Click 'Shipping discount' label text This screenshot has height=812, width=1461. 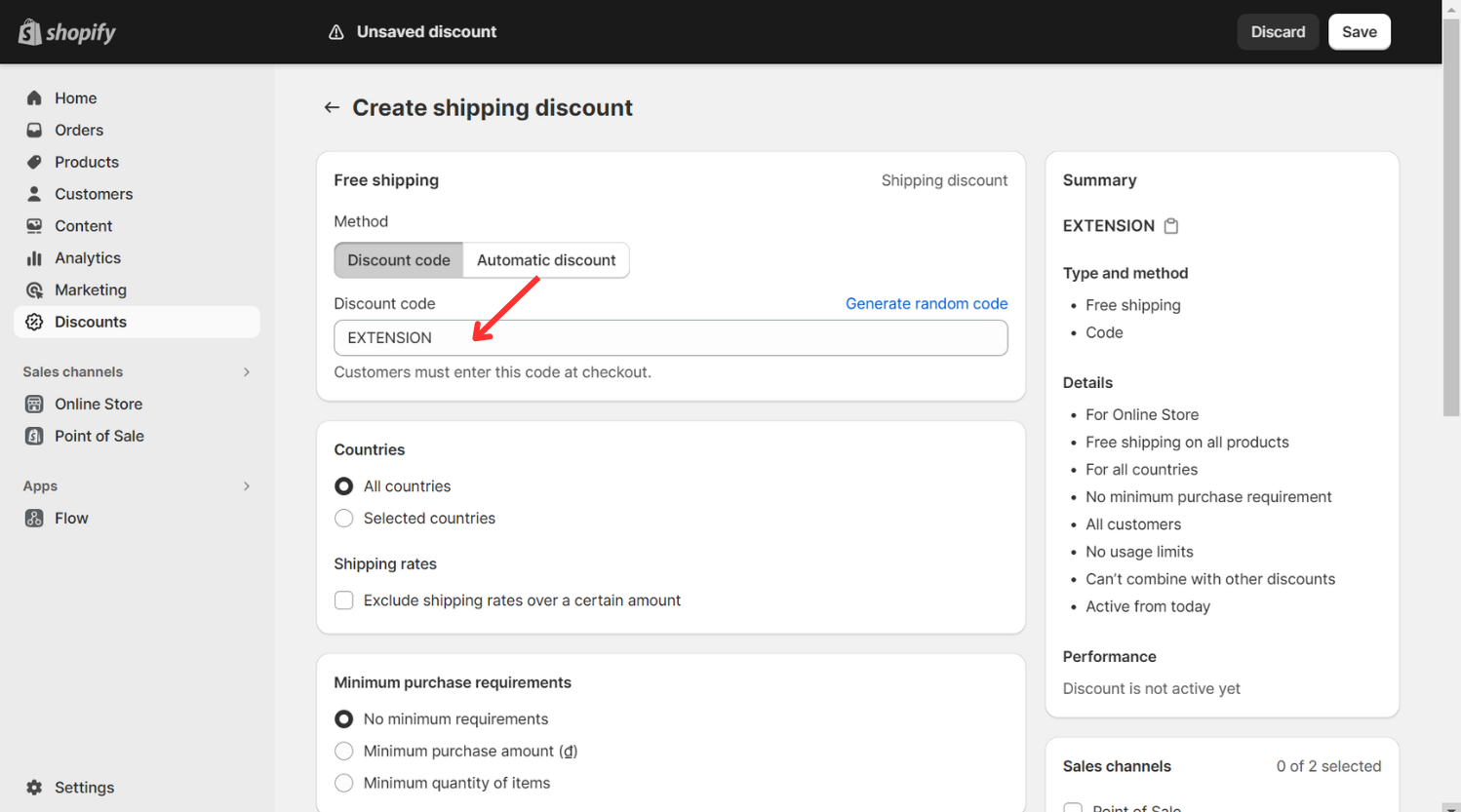(x=944, y=180)
